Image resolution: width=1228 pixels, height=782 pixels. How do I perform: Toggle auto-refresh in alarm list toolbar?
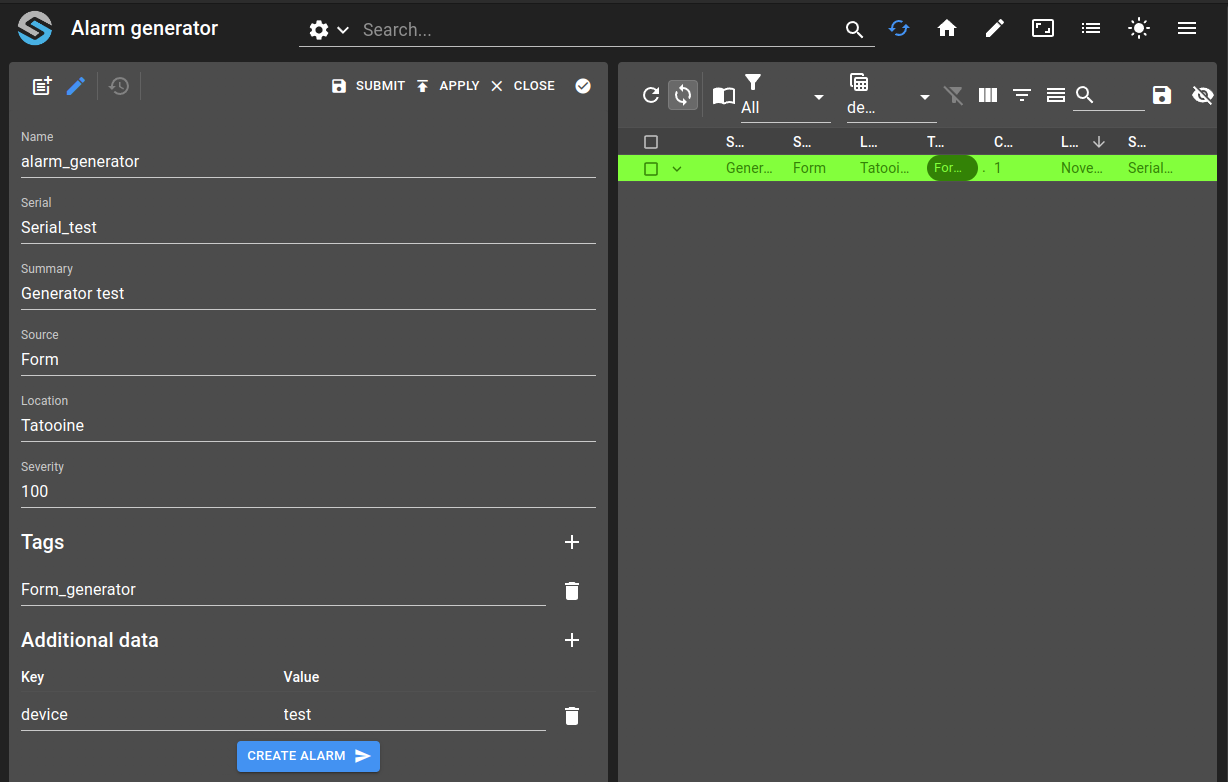[683, 95]
